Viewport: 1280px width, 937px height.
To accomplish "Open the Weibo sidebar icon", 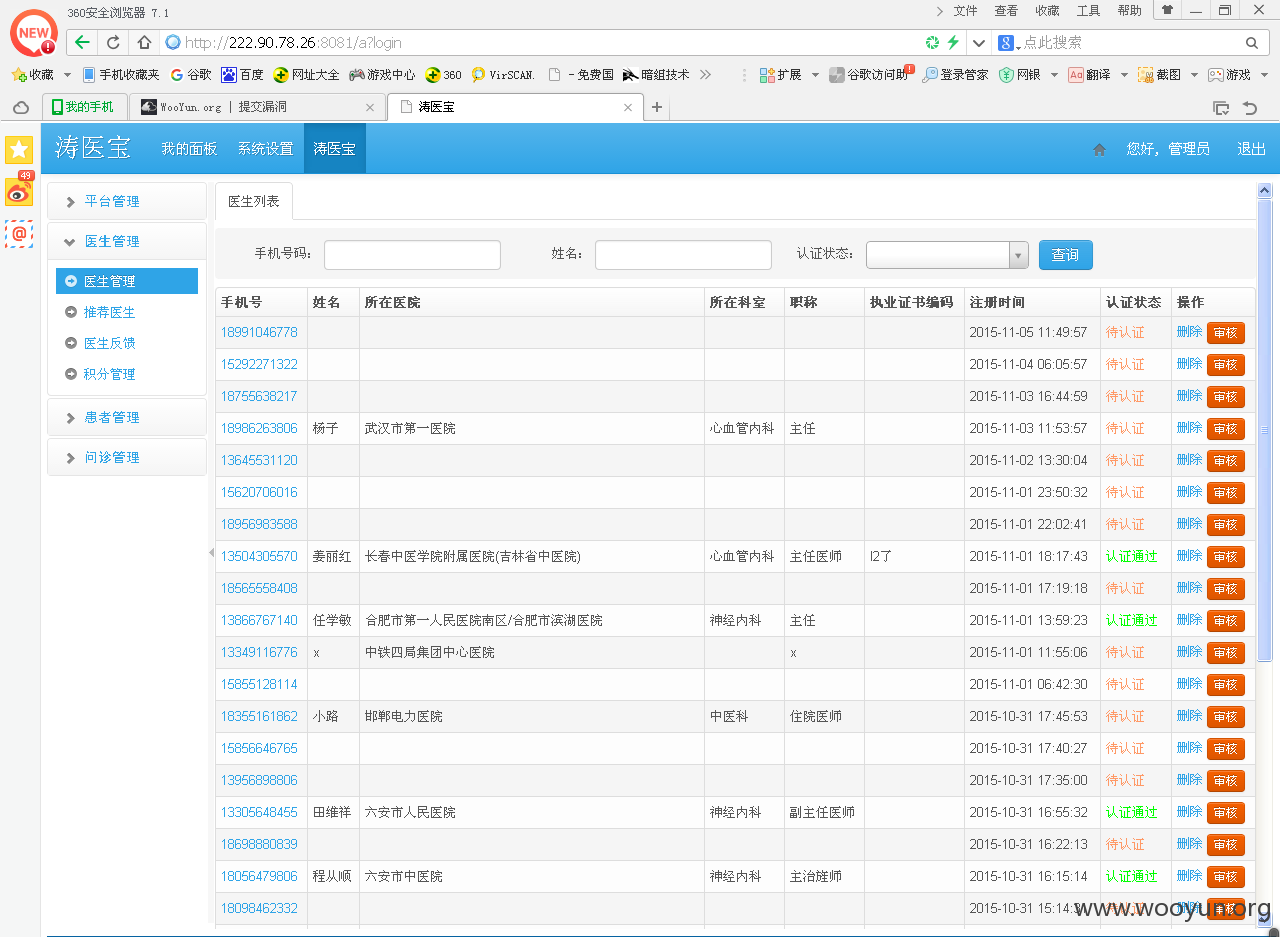I will 19,190.
